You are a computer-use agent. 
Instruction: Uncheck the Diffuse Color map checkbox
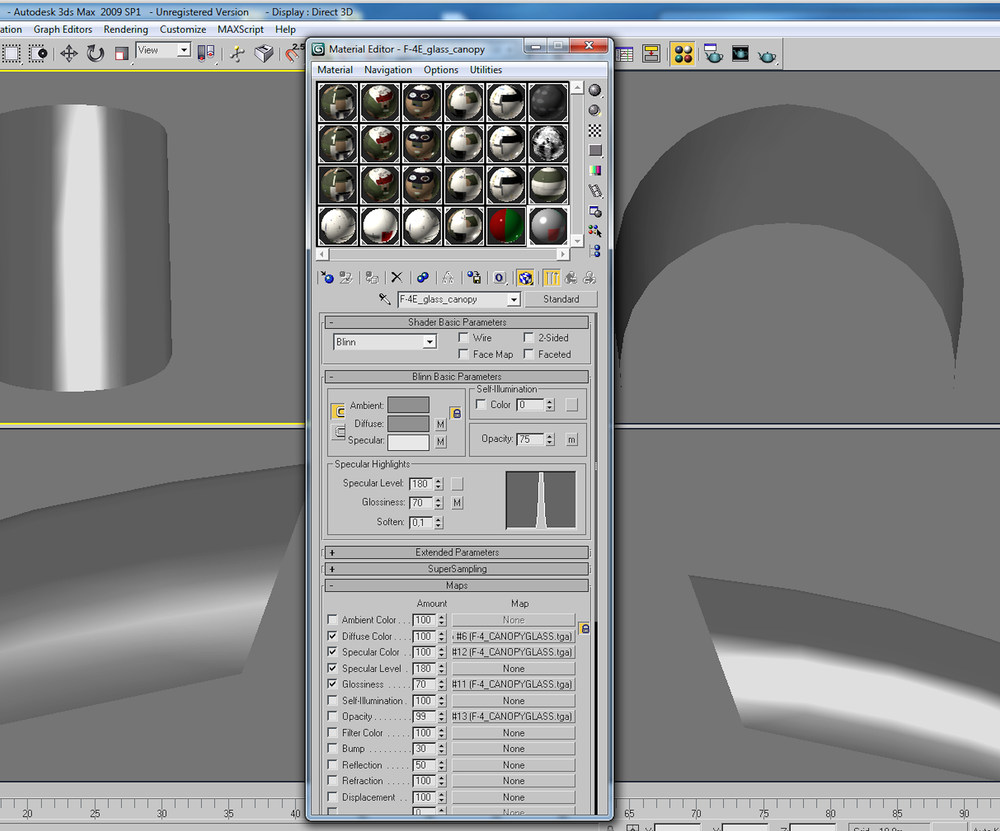pos(332,636)
